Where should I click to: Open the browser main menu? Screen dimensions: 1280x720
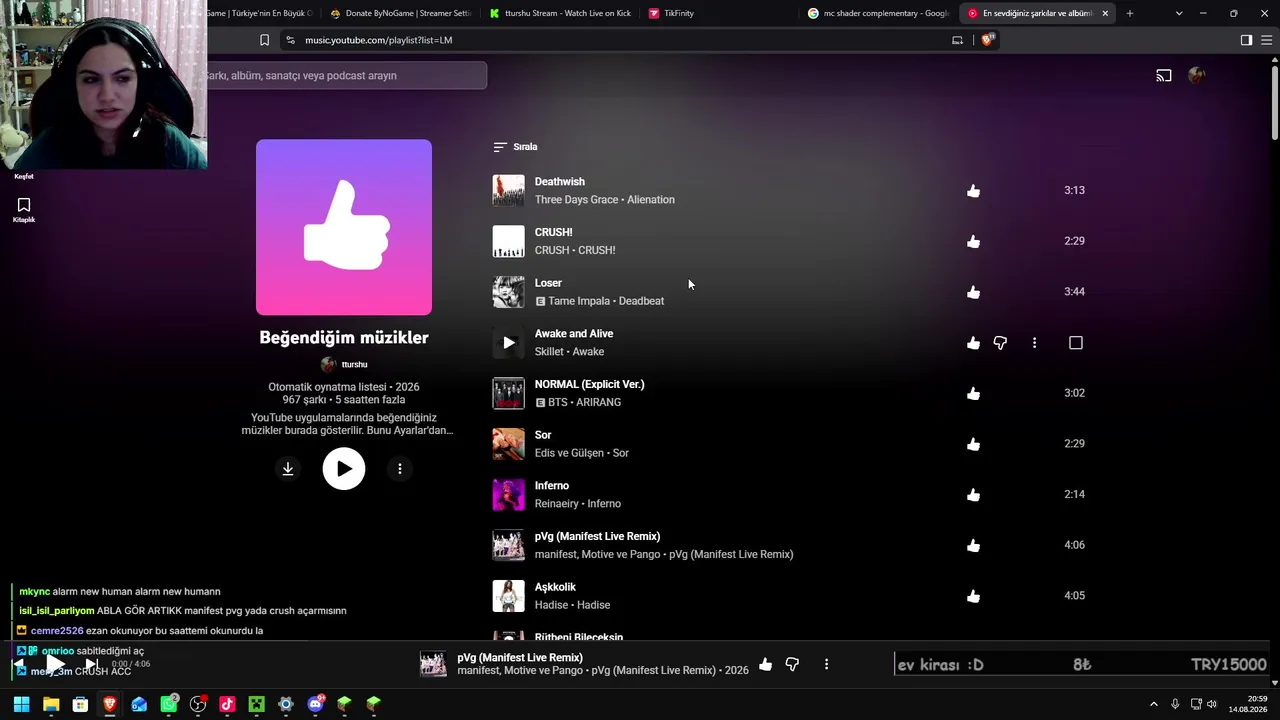pos(1267,40)
